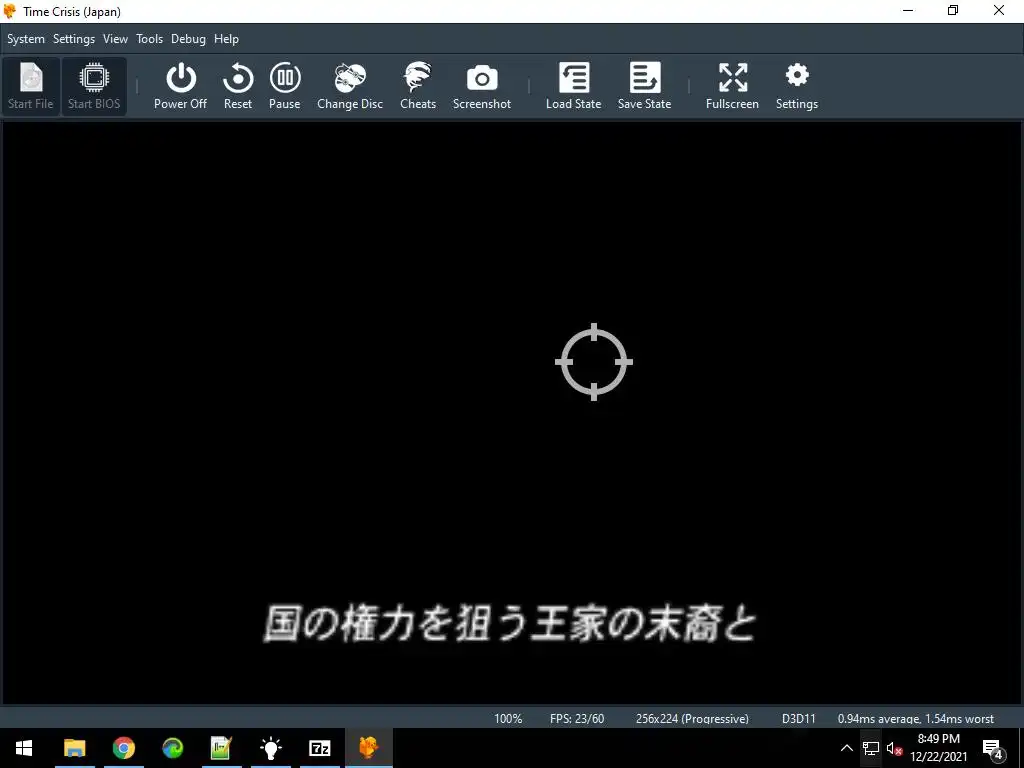The height and width of the screenshot is (768, 1024).
Task: Click the Japanese subtitle text in game
Action: click(509, 624)
